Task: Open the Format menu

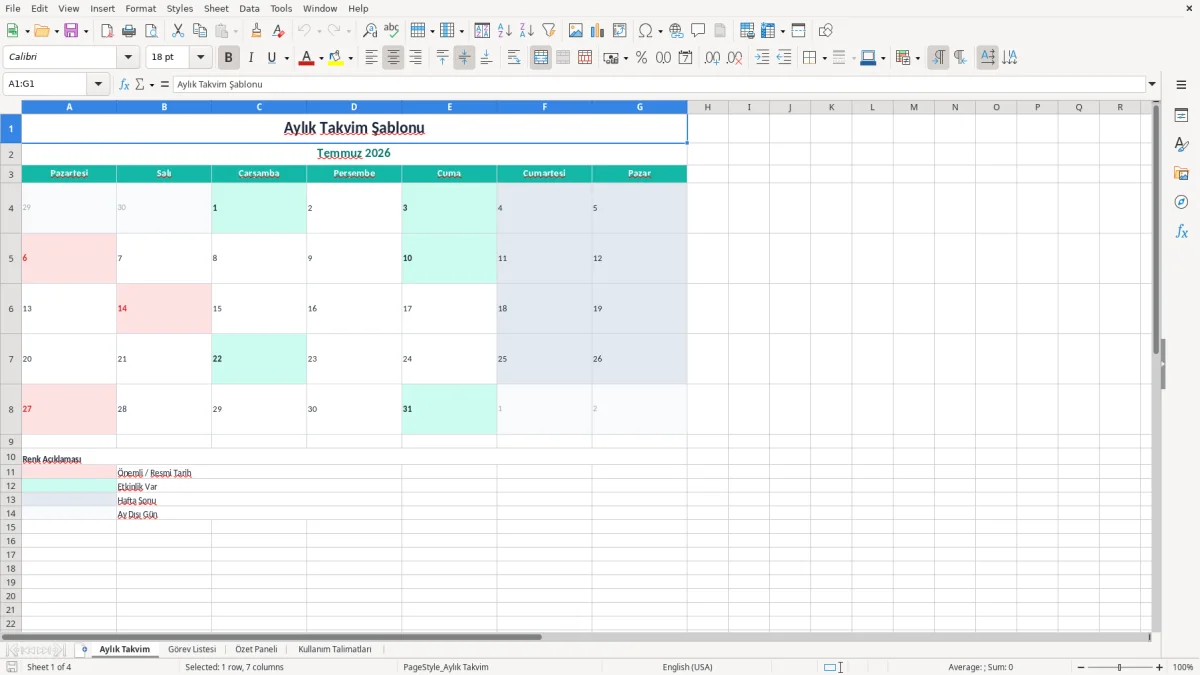Action: (x=141, y=8)
